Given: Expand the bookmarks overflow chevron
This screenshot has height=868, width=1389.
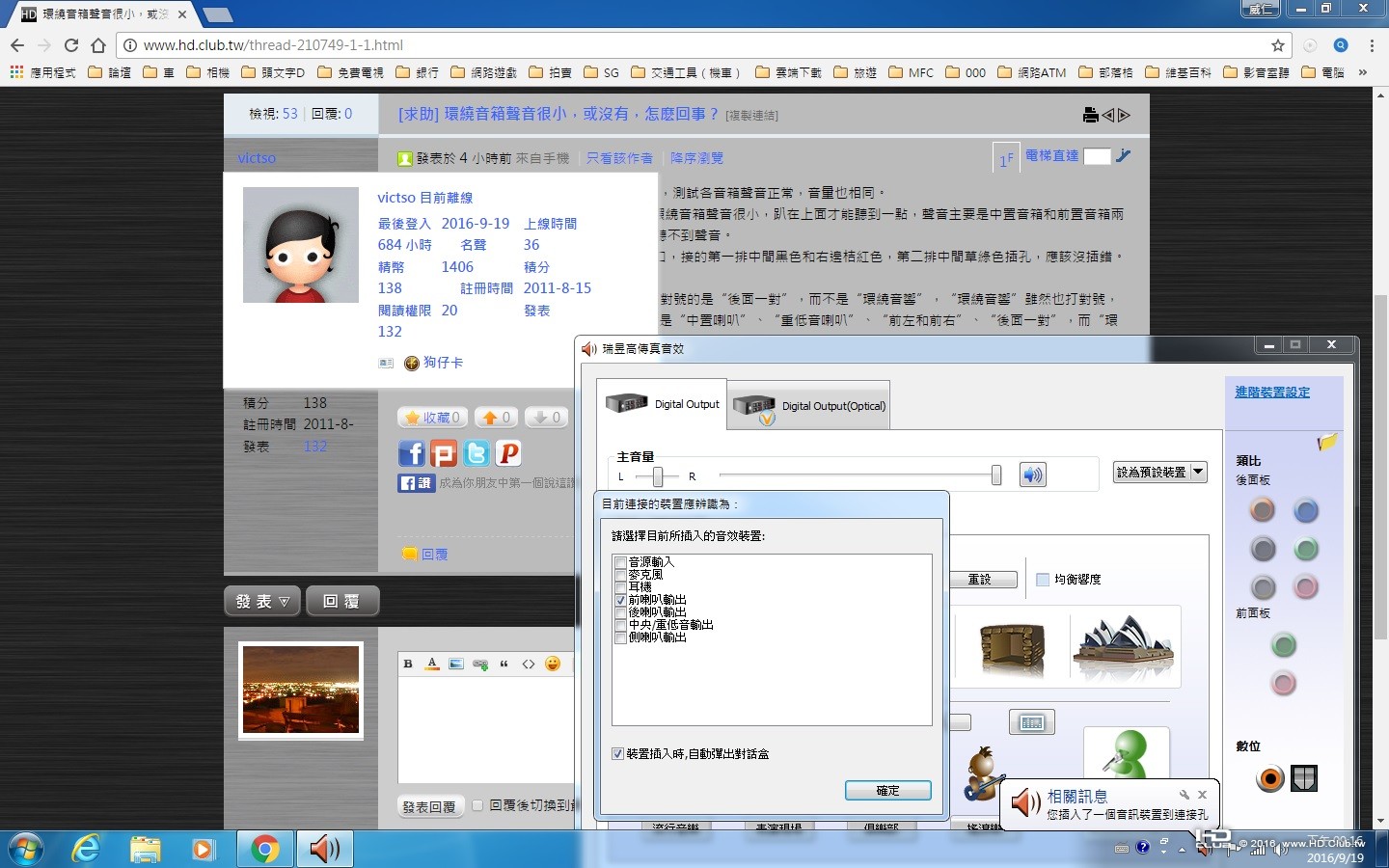Looking at the screenshot, I should pyautogui.click(x=1362, y=72).
